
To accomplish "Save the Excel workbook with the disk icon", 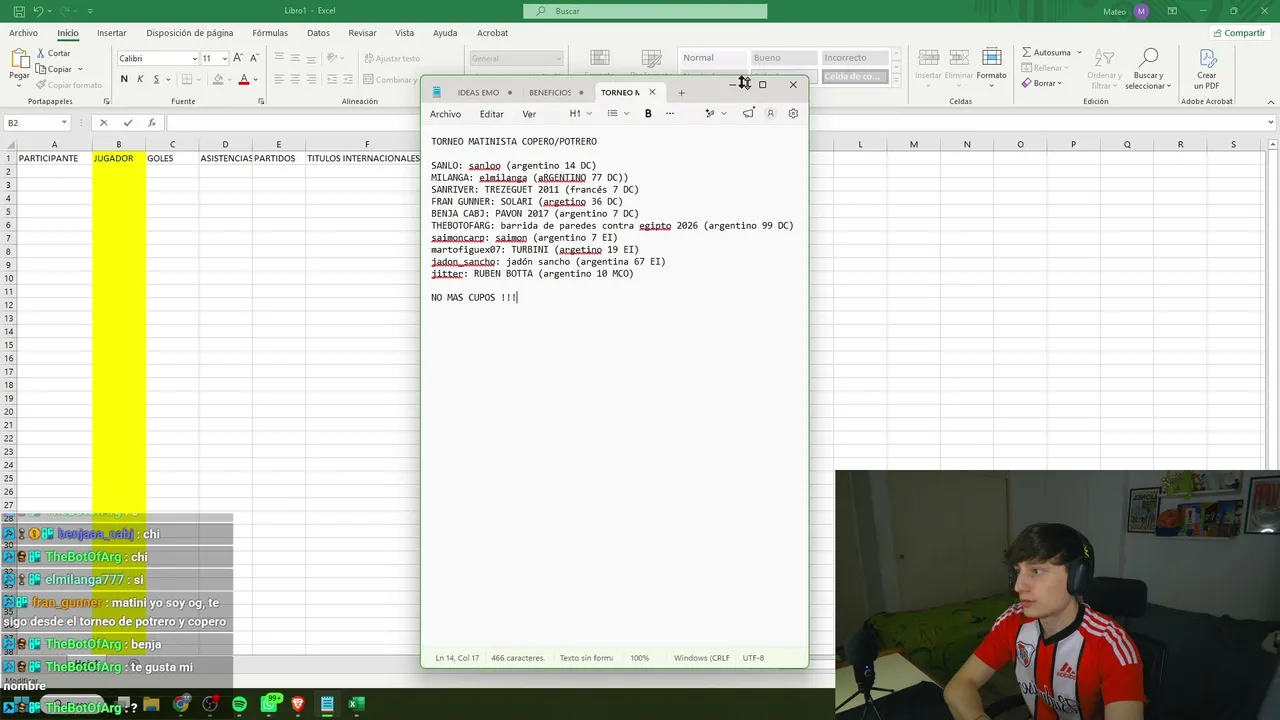I will coord(18,10).
